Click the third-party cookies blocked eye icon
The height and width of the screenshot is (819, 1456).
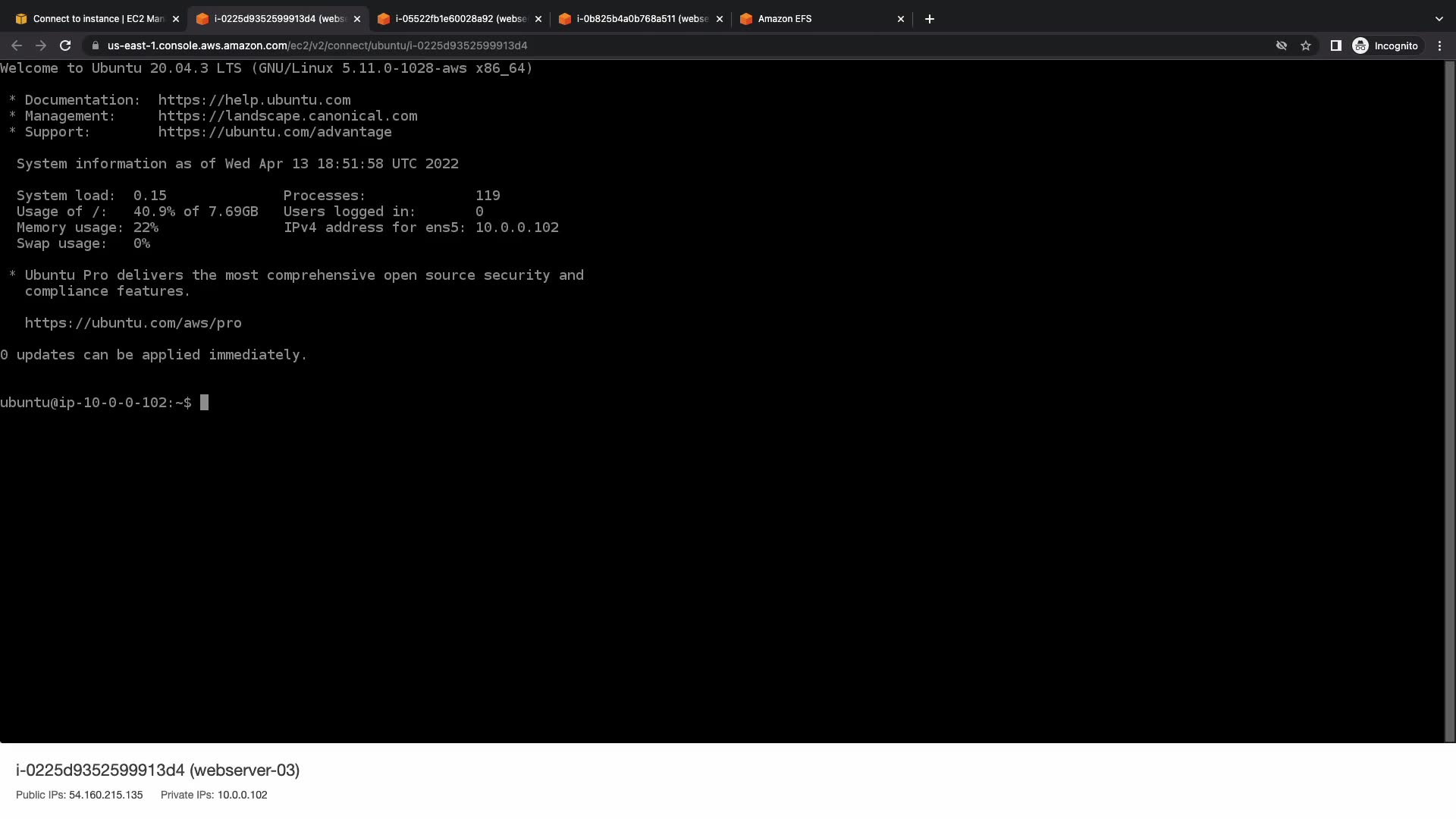pos(1282,45)
